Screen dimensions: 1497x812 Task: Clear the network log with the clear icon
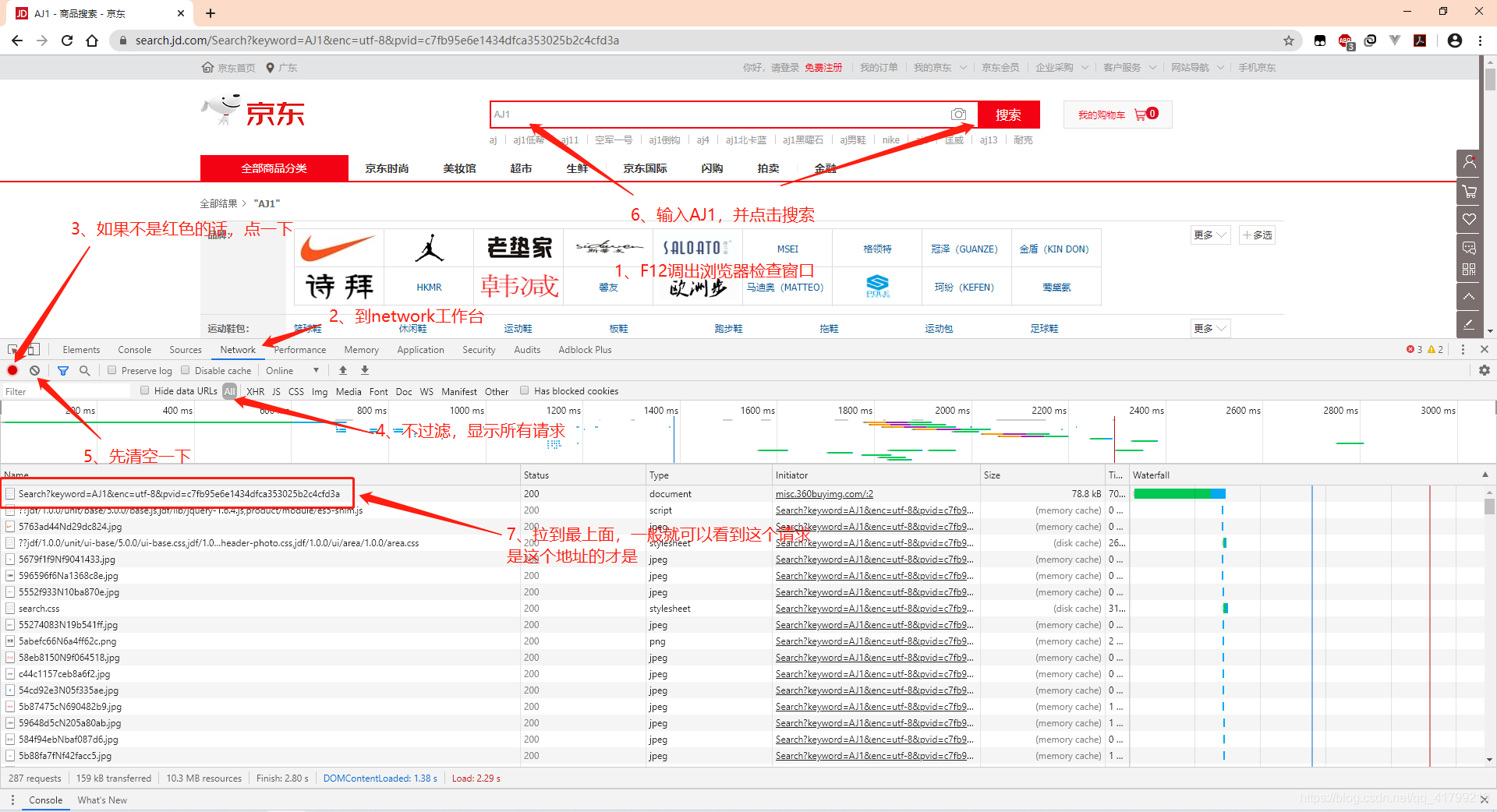(x=35, y=370)
